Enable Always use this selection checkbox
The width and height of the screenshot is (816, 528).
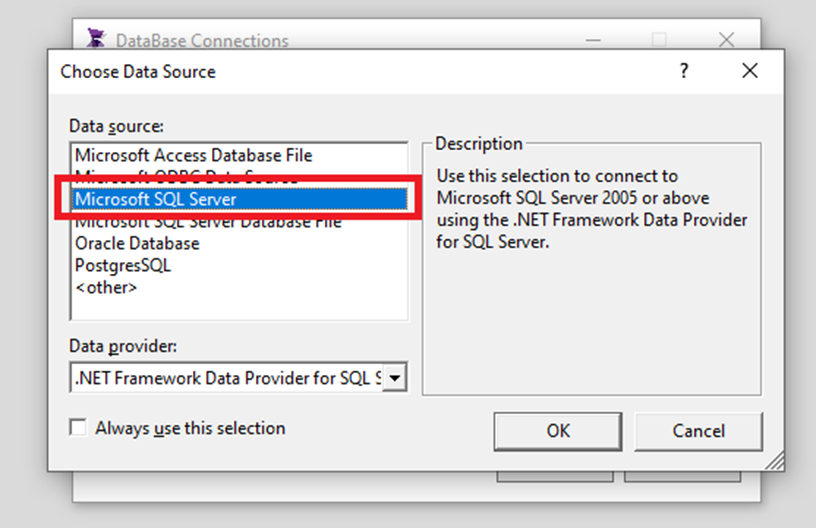[x=78, y=428]
